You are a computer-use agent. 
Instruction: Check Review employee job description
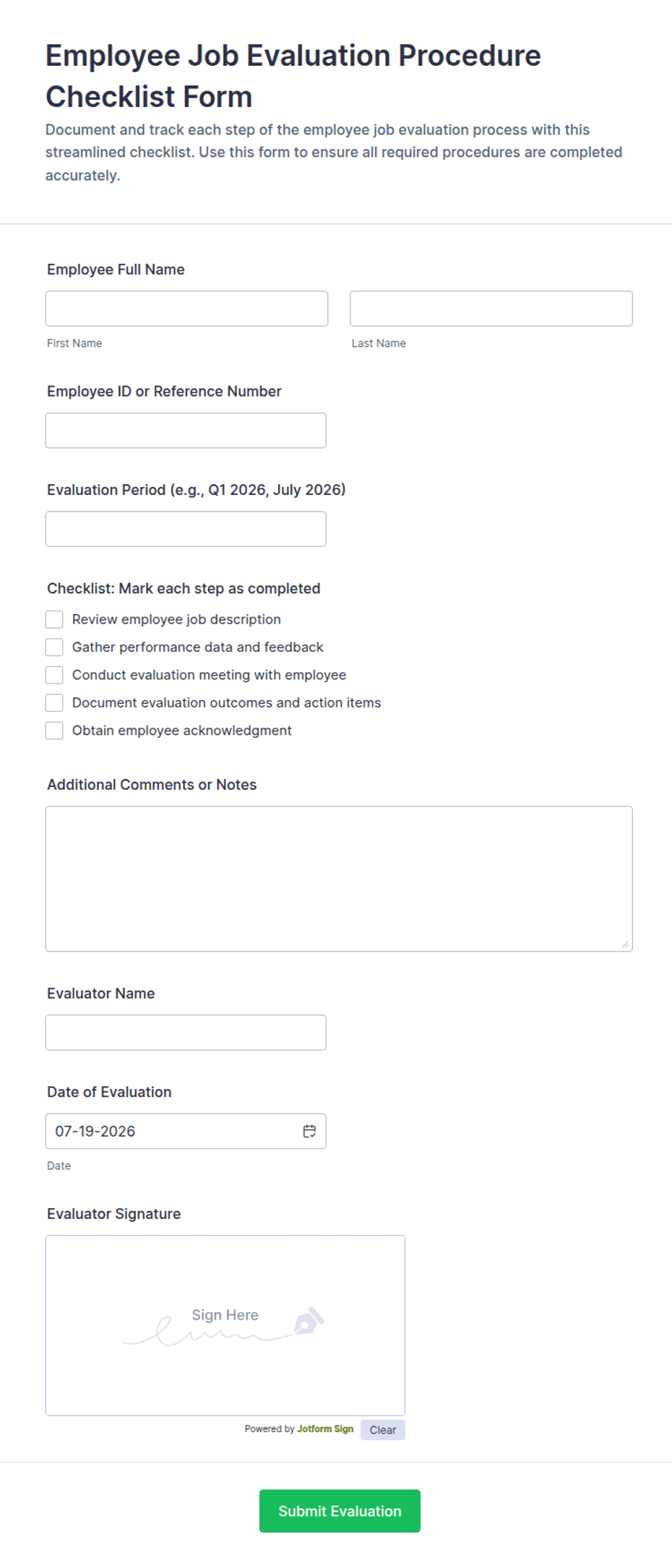point(54,619)
